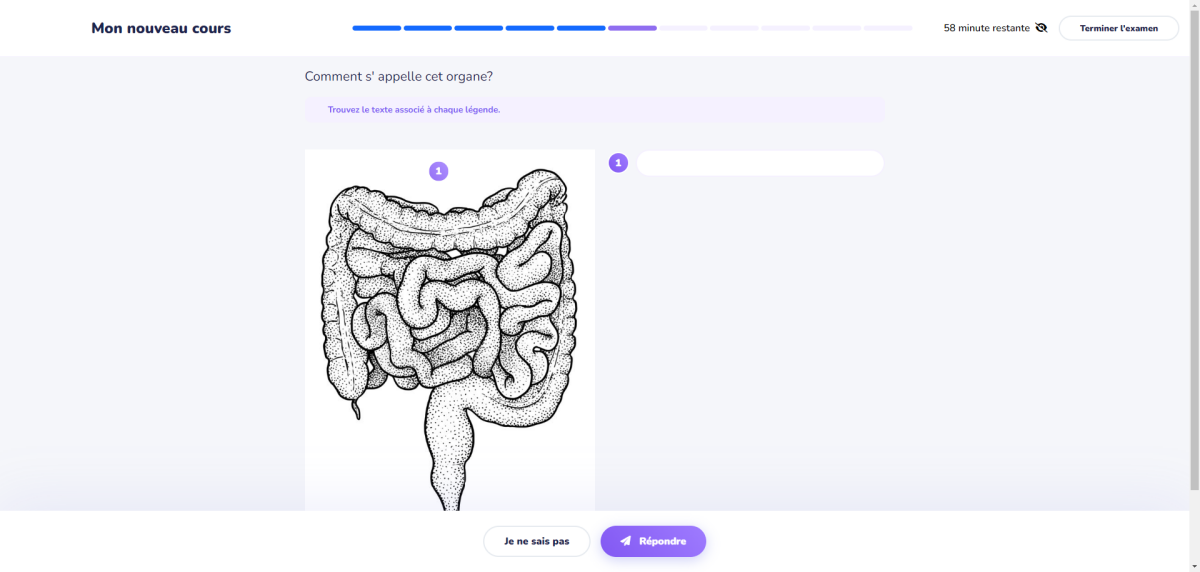Click the purple current progress segment

[632, 28]
